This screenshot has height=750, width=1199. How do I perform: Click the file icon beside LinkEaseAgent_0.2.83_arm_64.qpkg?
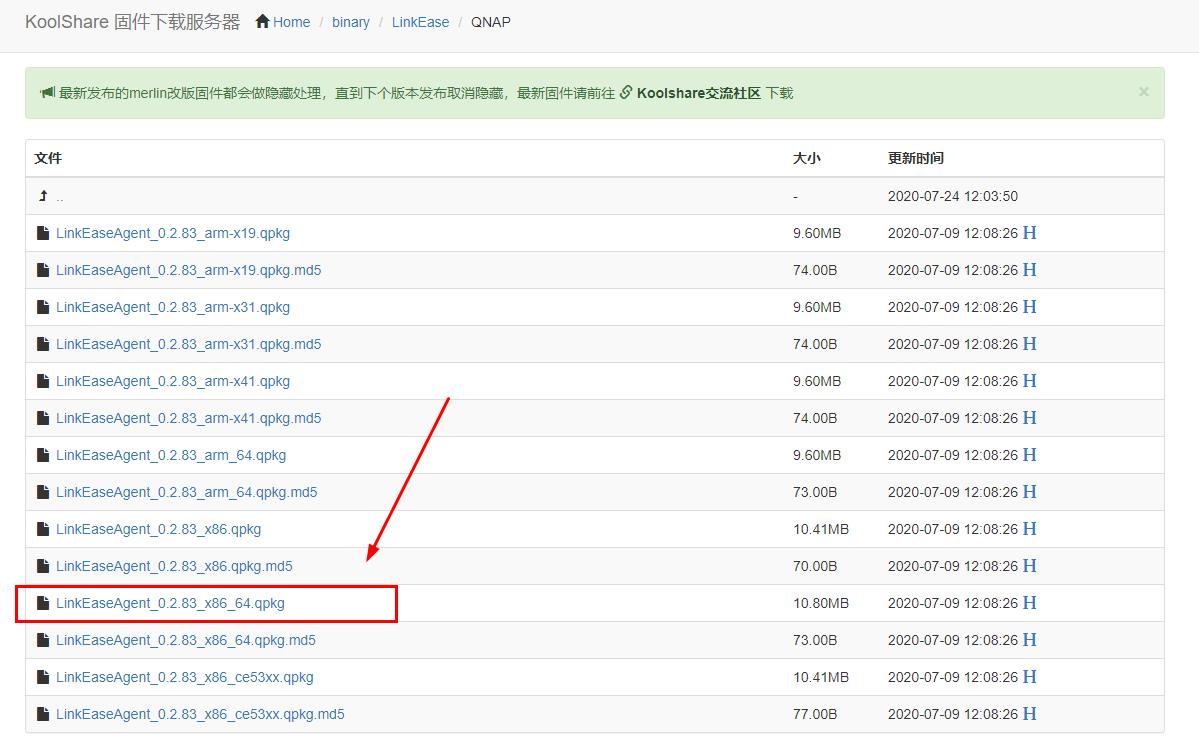[x=43, y=455]
